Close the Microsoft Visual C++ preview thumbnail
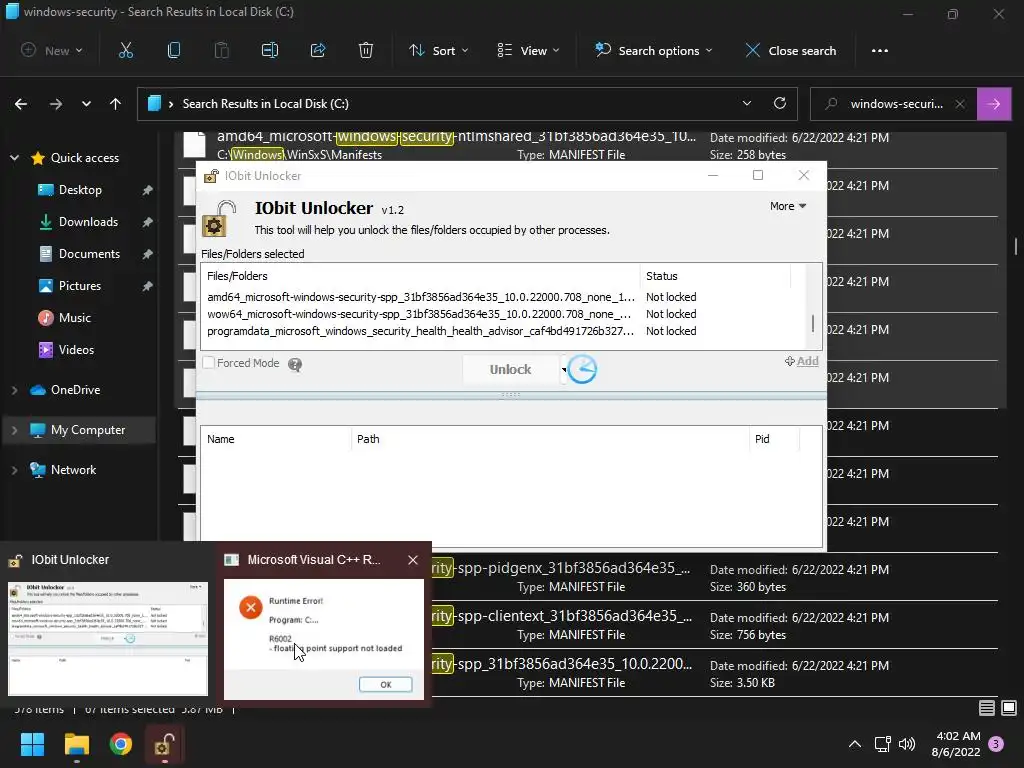The image size is (1024, 768). (x=413, y=560)
